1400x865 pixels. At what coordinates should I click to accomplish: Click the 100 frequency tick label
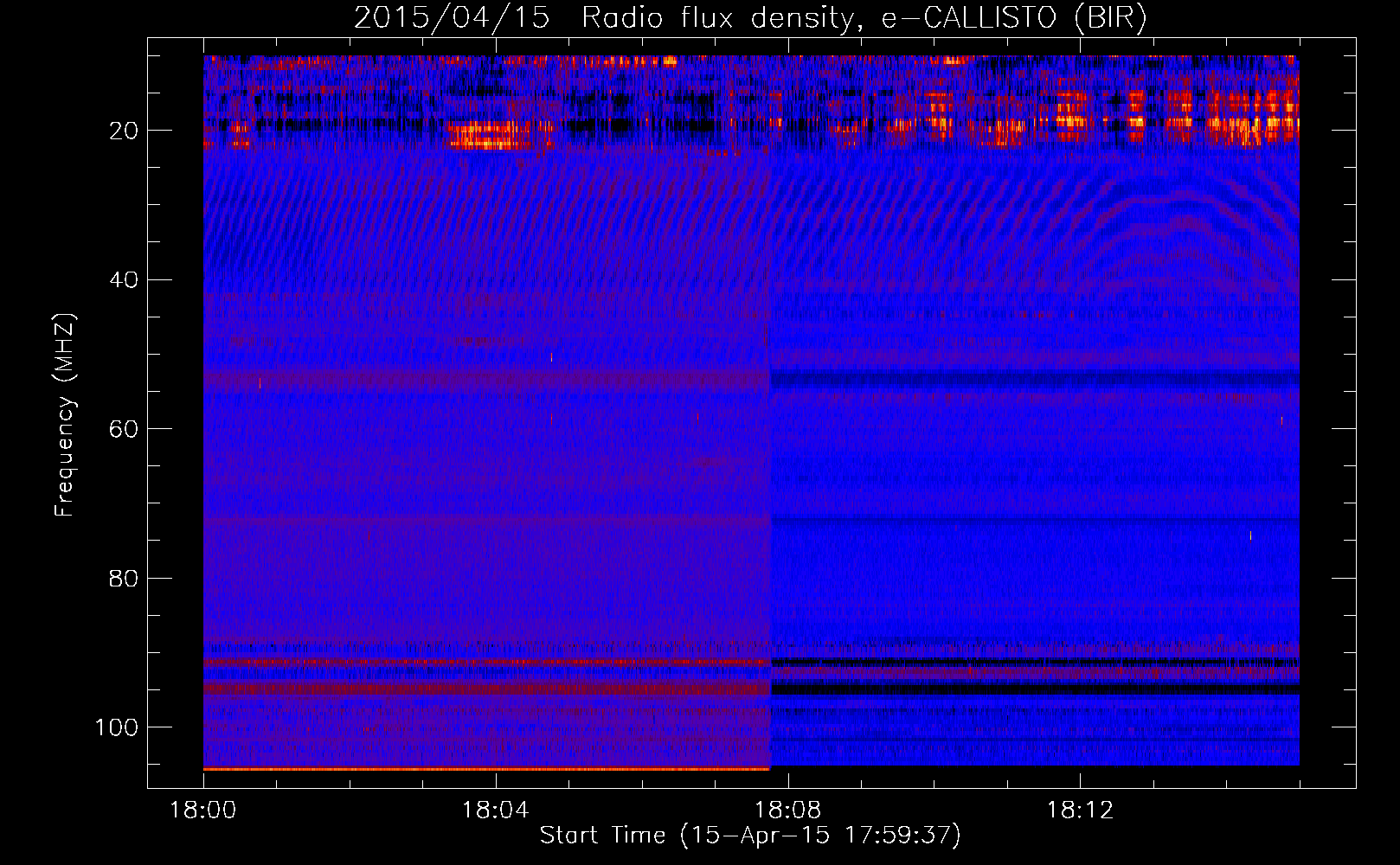[117, 727]
